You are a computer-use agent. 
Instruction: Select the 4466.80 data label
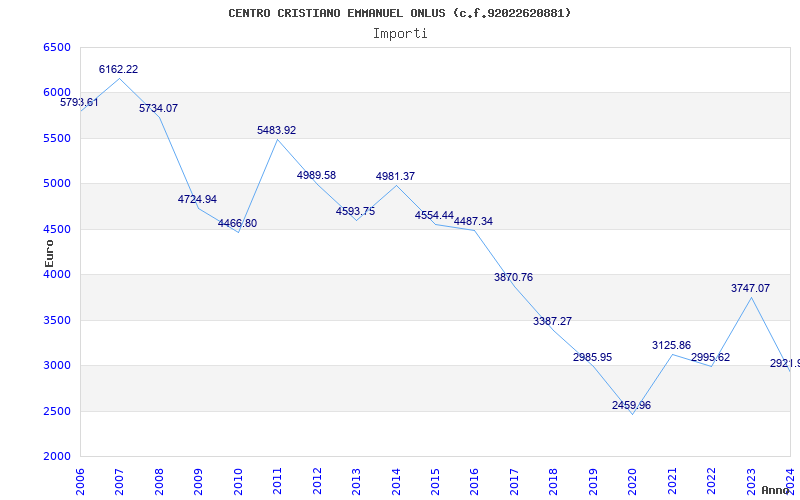[238, 223]
